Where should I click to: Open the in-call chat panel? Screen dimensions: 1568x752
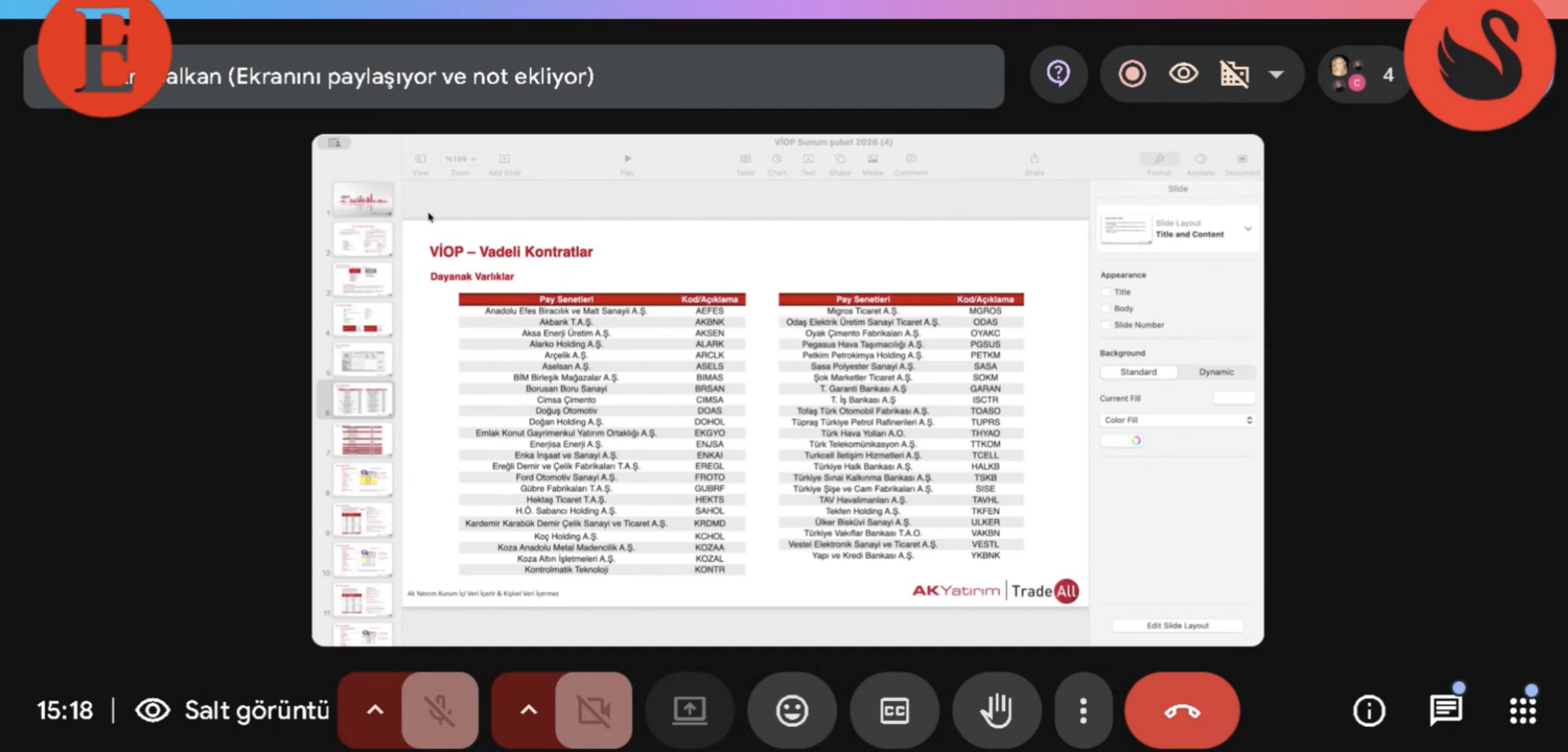click(x=1445, y=710)
